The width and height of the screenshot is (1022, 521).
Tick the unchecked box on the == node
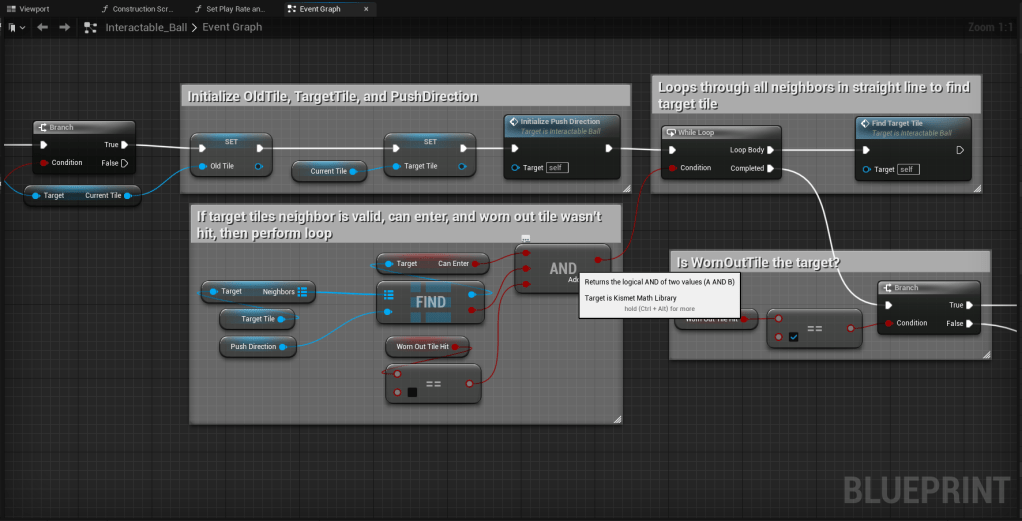click(x=411, y=391)
